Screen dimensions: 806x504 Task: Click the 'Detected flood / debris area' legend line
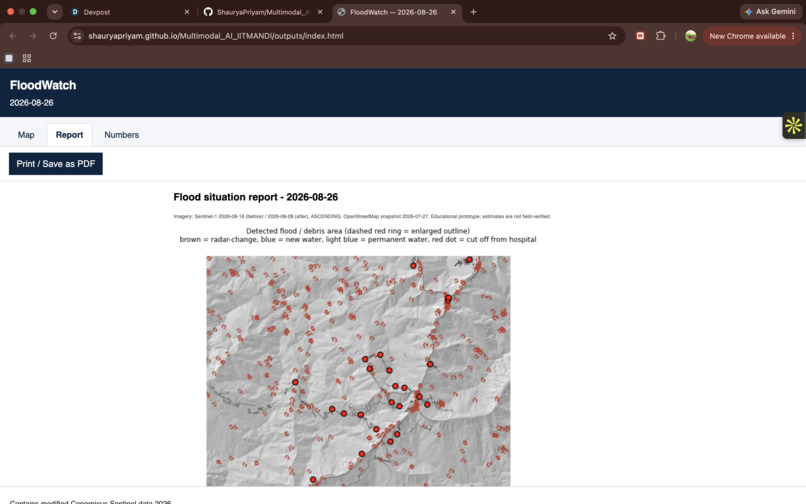click(358, 231)
